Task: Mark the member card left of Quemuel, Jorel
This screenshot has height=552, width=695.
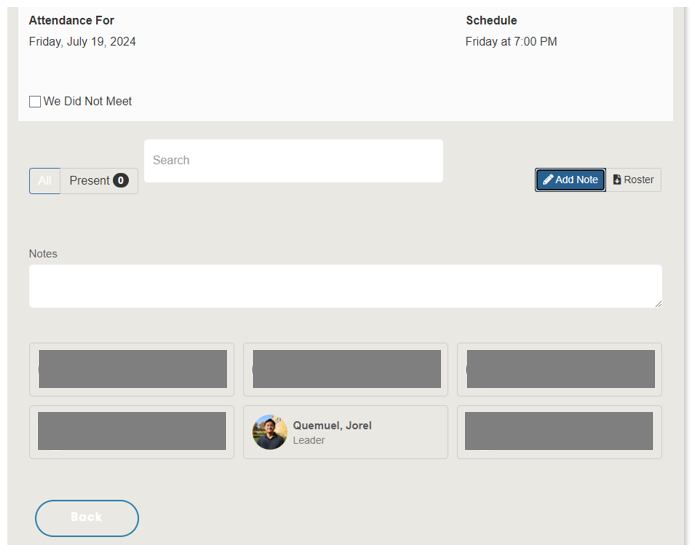Action: pyautogui.click(x=132, y=432)
